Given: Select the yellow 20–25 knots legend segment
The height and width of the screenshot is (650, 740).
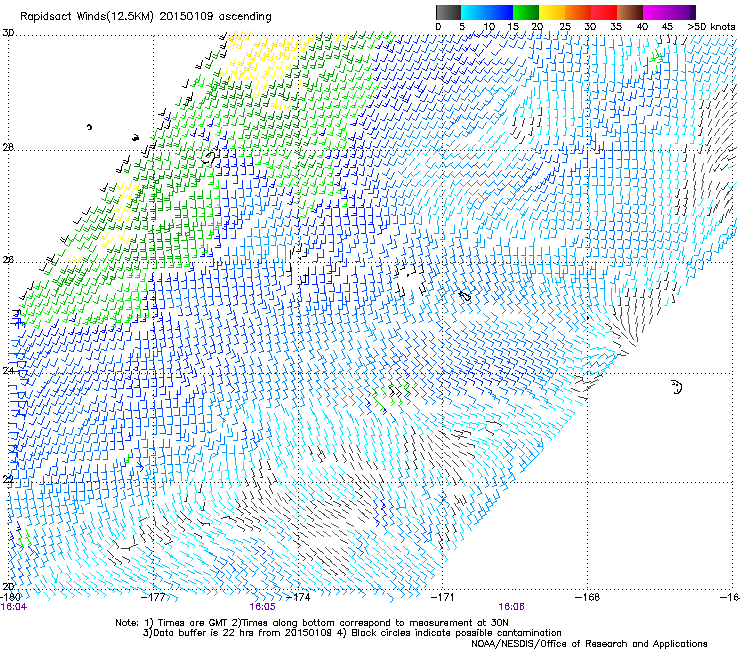Looking at the screenshot, I should pos(552,12).
